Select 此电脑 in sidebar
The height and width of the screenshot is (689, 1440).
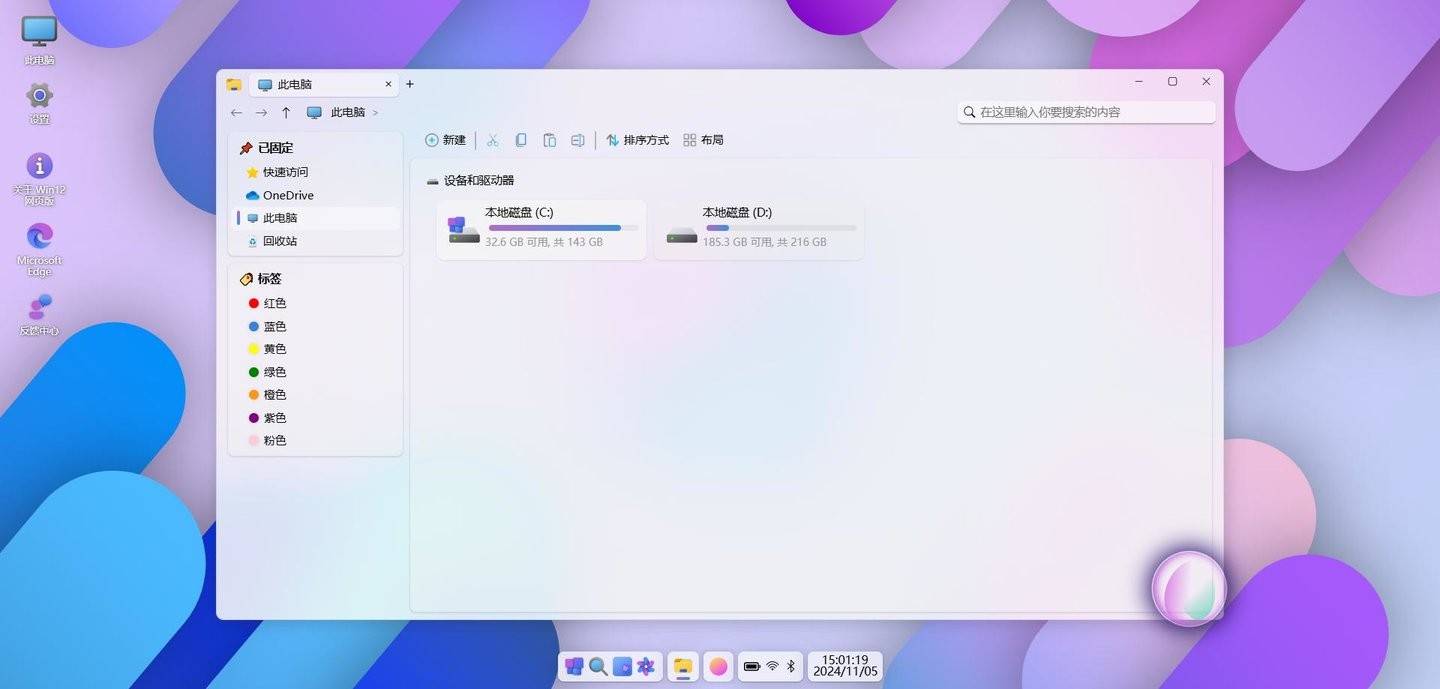(316, 218)
